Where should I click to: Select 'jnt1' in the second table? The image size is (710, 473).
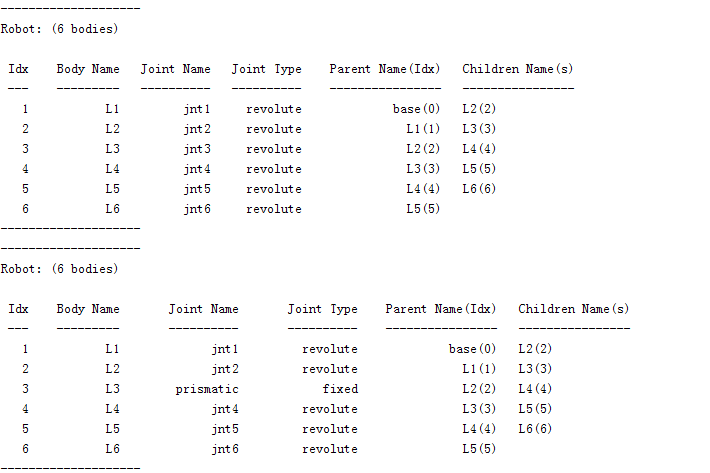coord(225,349)
